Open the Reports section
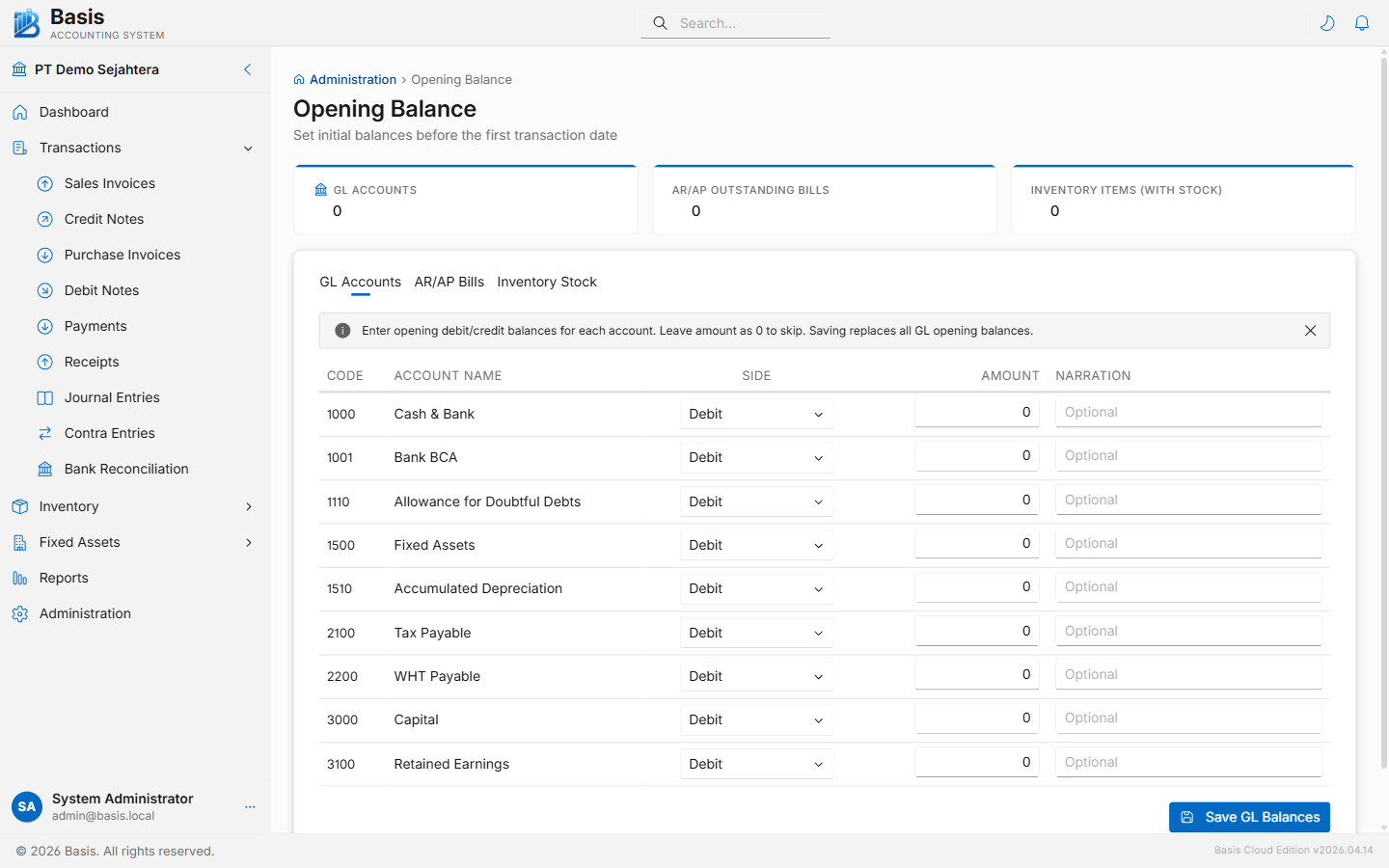The height and width of the screenshot is (868, 1389). point(64,578)
